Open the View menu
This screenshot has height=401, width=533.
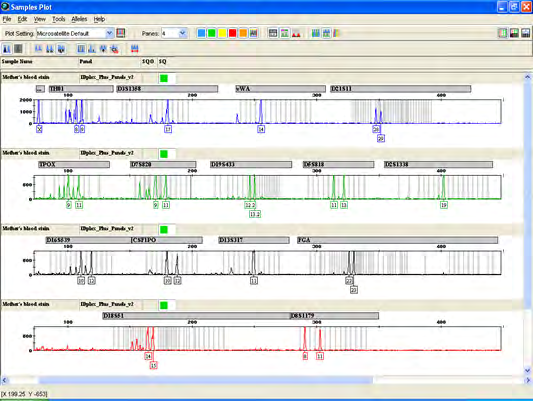pyautogui.click(x=39, y=19)
